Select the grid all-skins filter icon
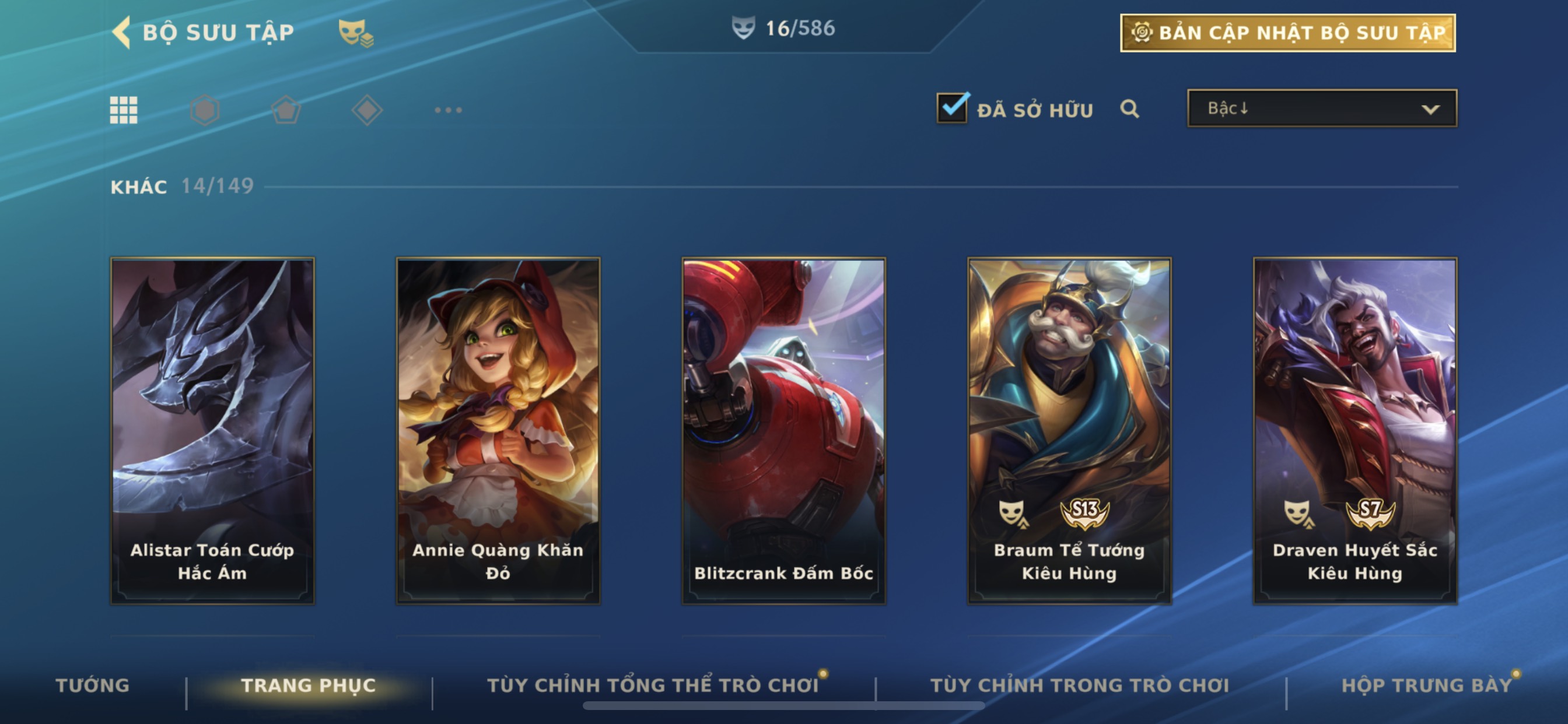The width and height of the screenshot is (1568, 724). click(124, 110)
